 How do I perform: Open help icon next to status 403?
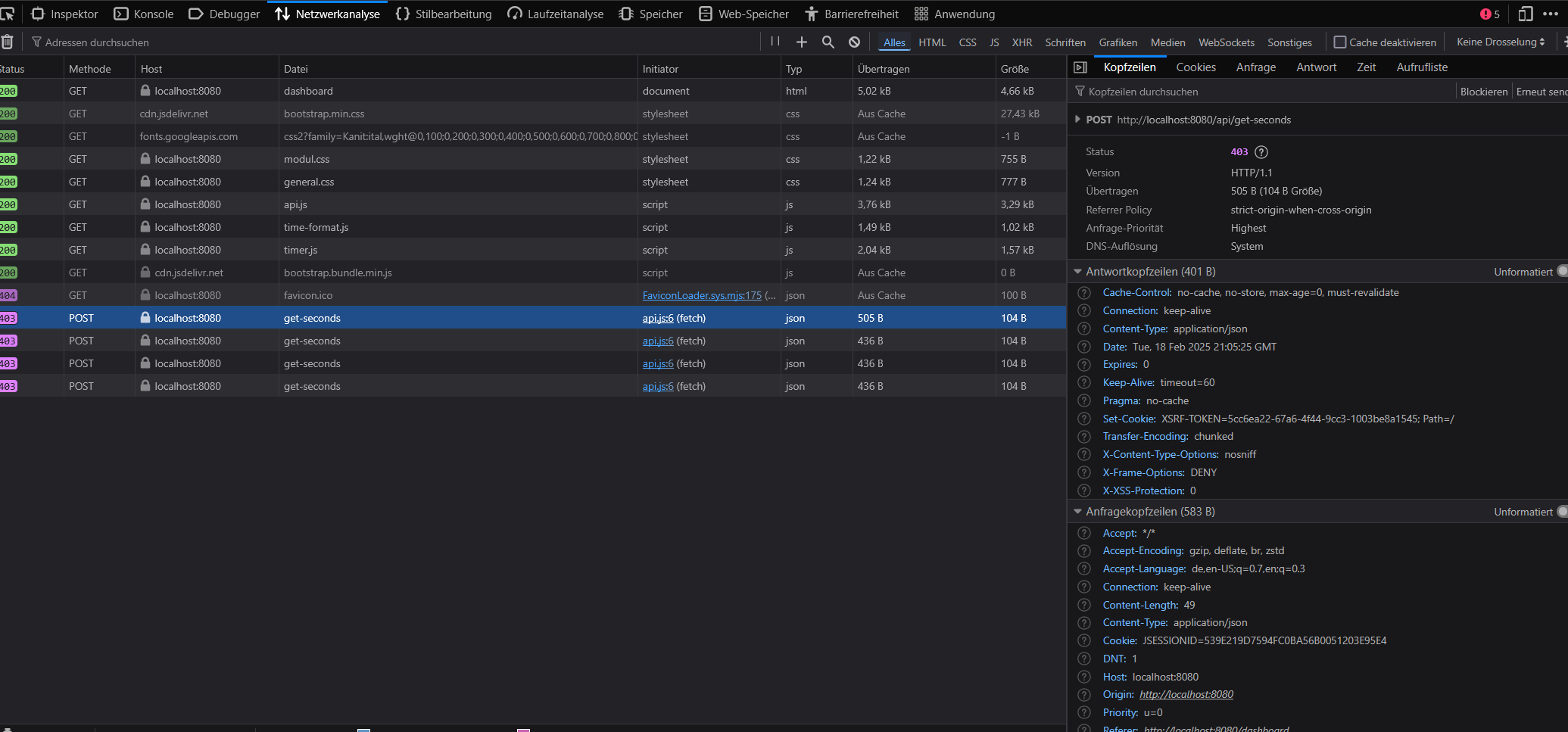pyautogui.click(x=1261, y=152)
